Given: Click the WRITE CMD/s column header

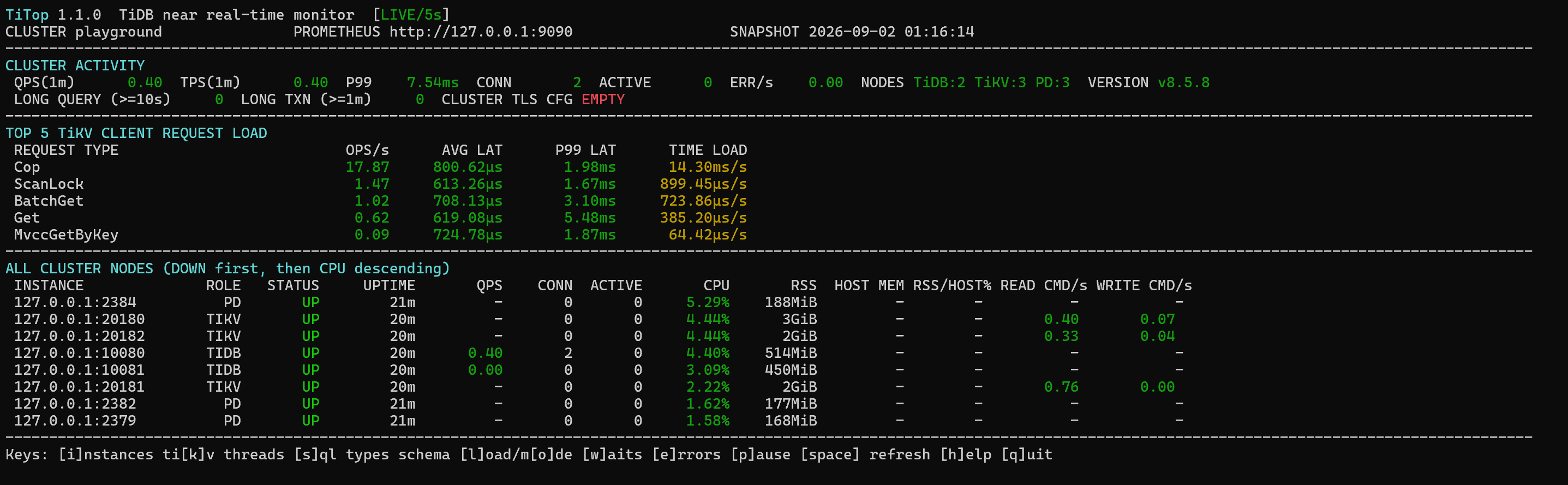Looking at the screenshot, I should pyautogui.click(x=1144, y=286).
